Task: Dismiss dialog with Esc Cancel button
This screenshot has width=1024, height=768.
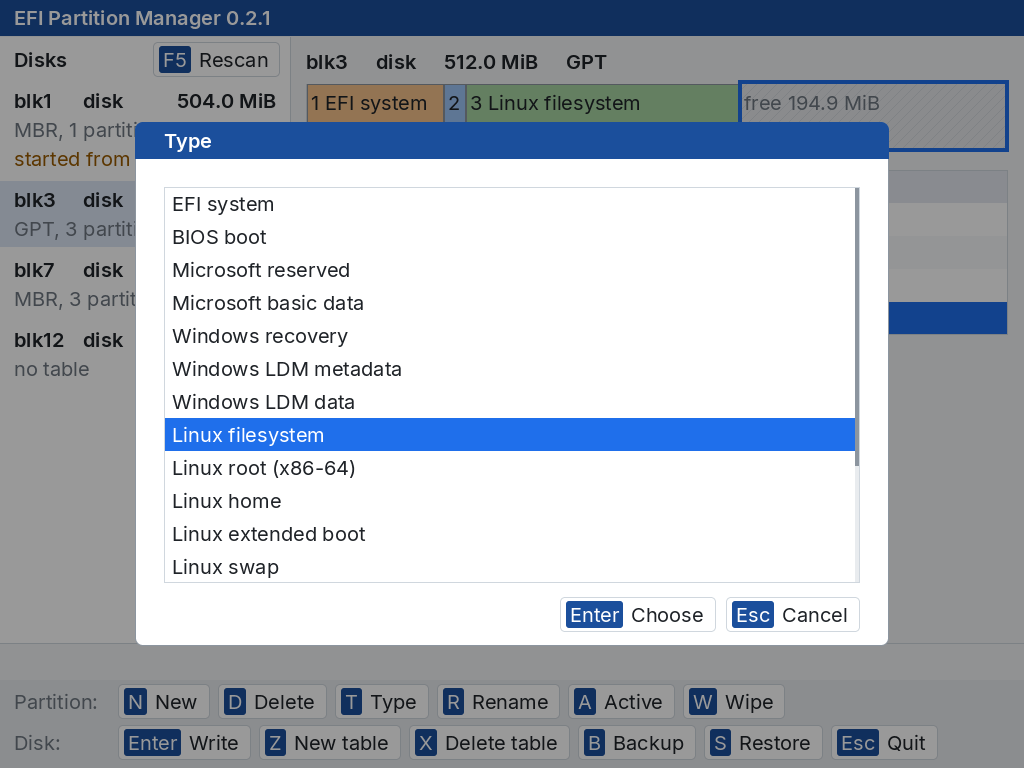Action: click(x=792, y=615)
